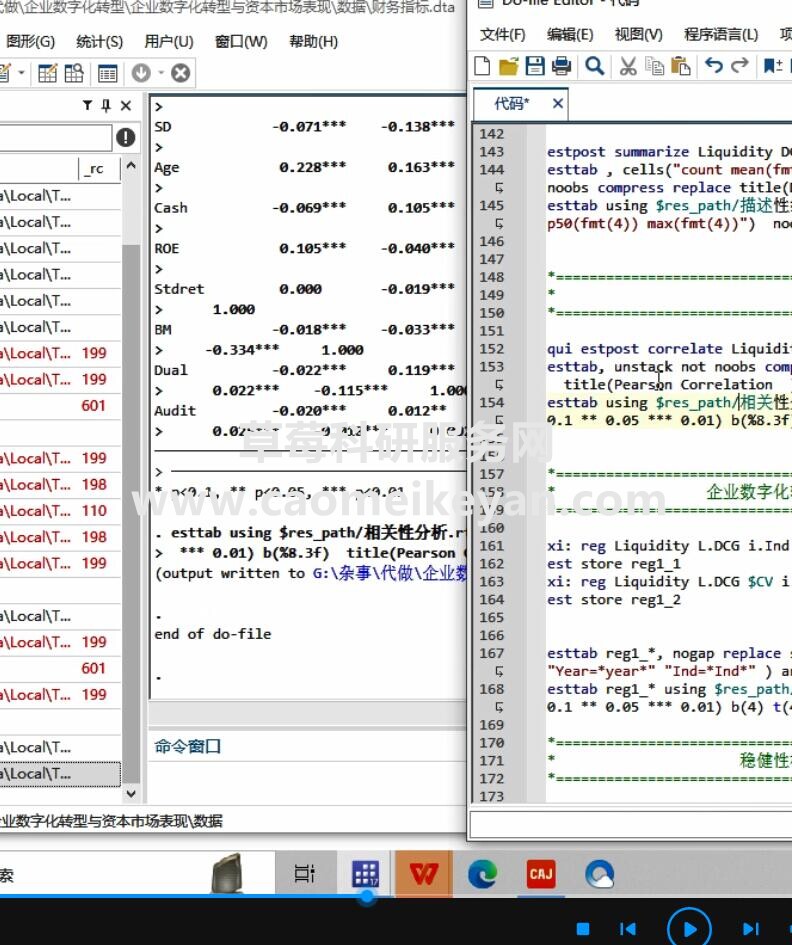Click the video progress bar handle
Image resolution: width=792 pixels, height=945 pixels.
click(366, 896)
